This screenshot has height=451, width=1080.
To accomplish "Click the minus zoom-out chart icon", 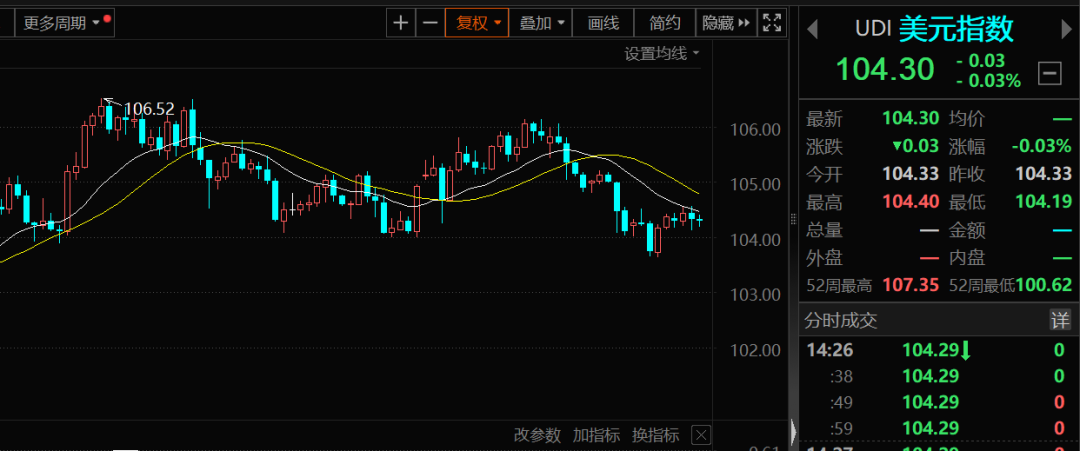I will pos(430,23).
